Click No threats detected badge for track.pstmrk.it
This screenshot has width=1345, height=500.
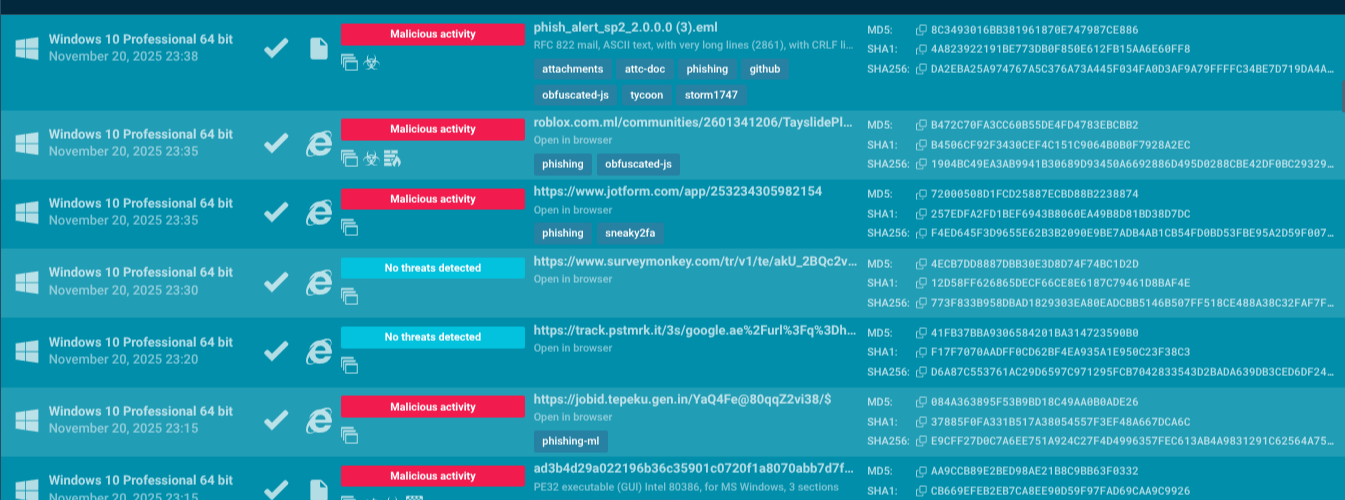tap(433, 337)
